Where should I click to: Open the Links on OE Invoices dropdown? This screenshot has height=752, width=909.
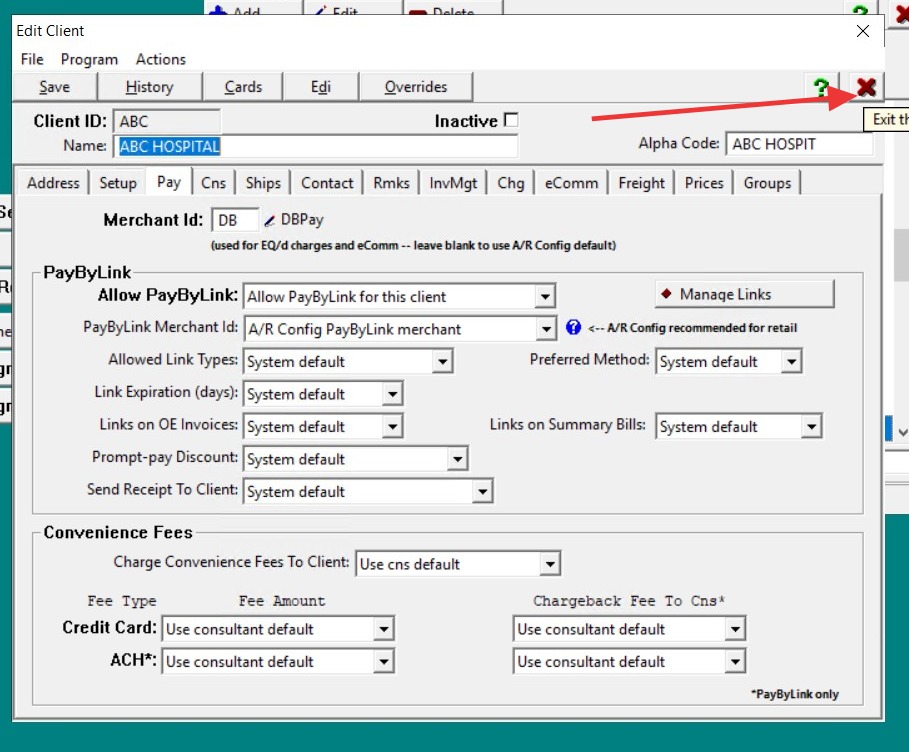coord(392,426)
